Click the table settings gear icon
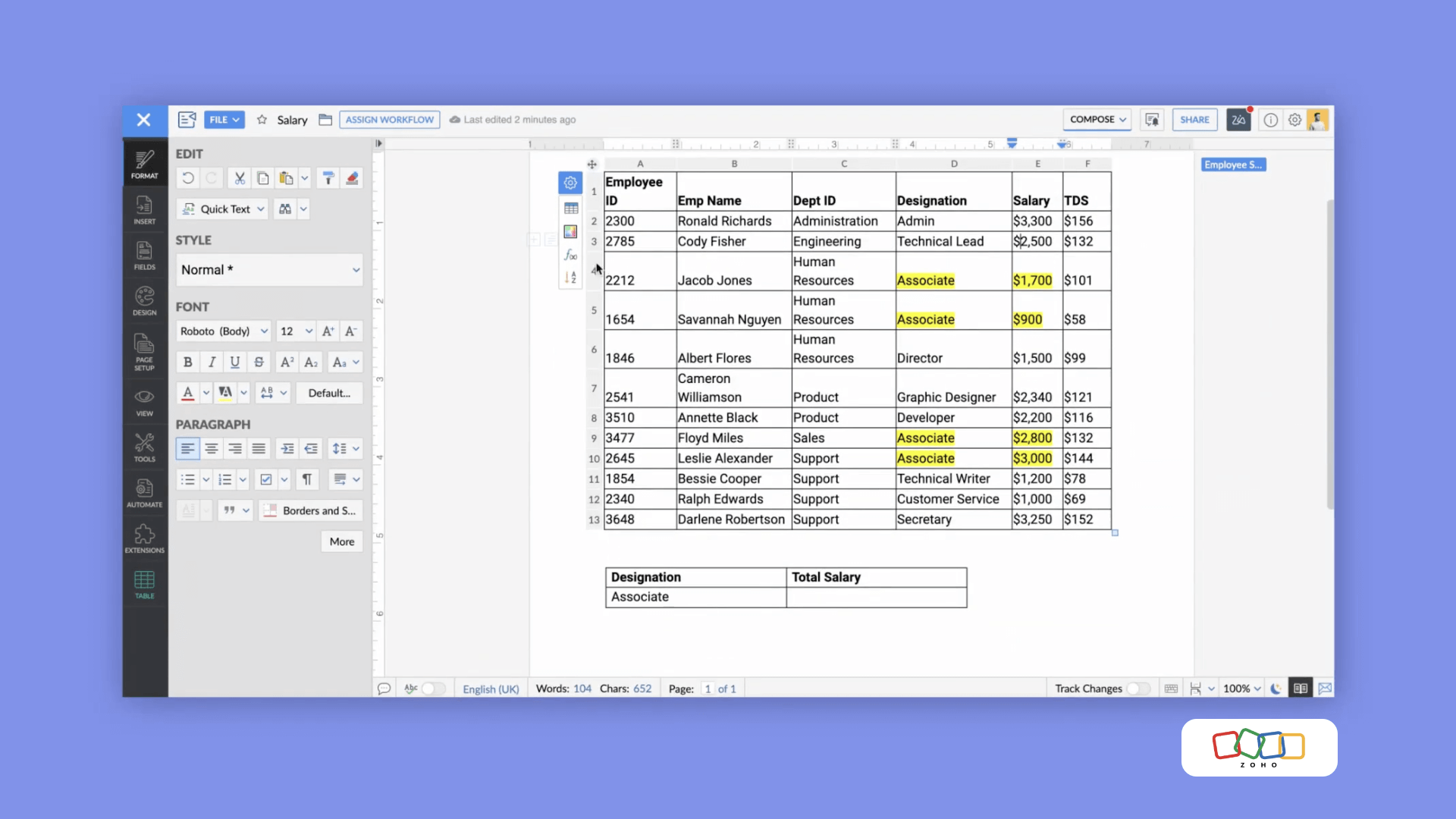Image resolution: width=1456 pixels, height=819 pixels. point(570,183)
